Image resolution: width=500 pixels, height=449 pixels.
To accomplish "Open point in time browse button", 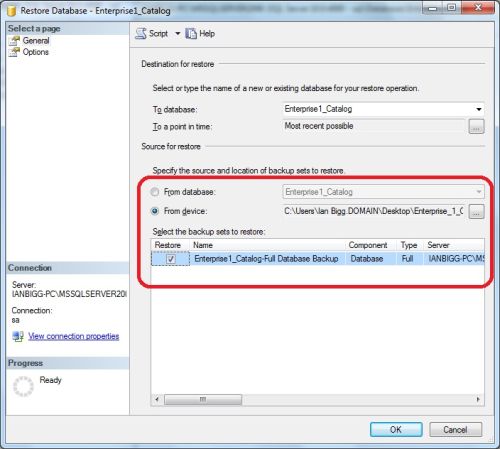I will [x=476, y=127].
